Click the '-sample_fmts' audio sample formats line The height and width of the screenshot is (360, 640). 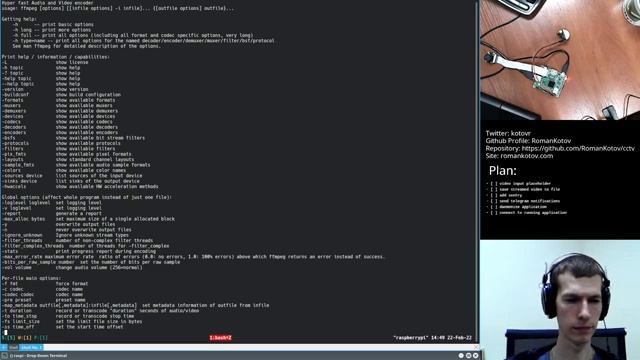pos(76,164)
